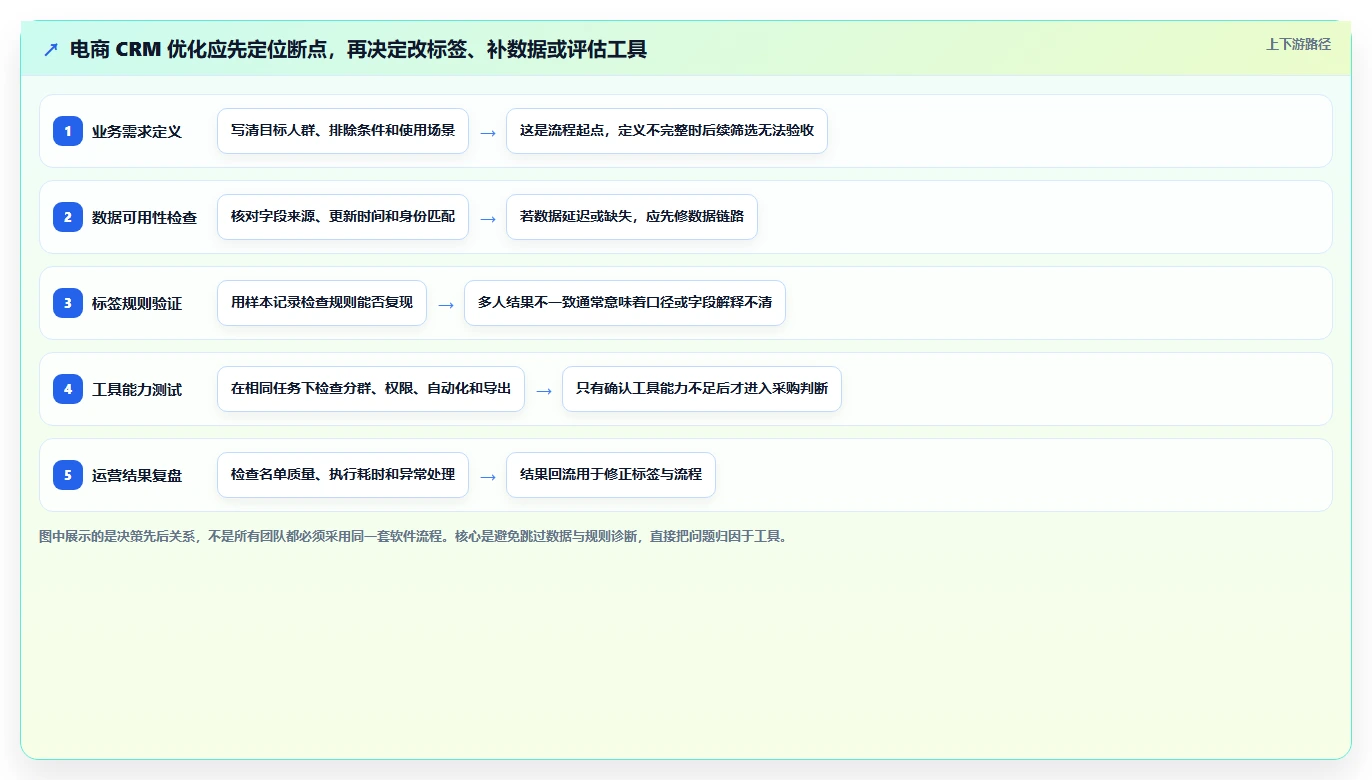Image resolution: width=1372 pixels, height=780 pixels.
Task: Click the 上下游路径 label
Action: tap(1298, 44)
